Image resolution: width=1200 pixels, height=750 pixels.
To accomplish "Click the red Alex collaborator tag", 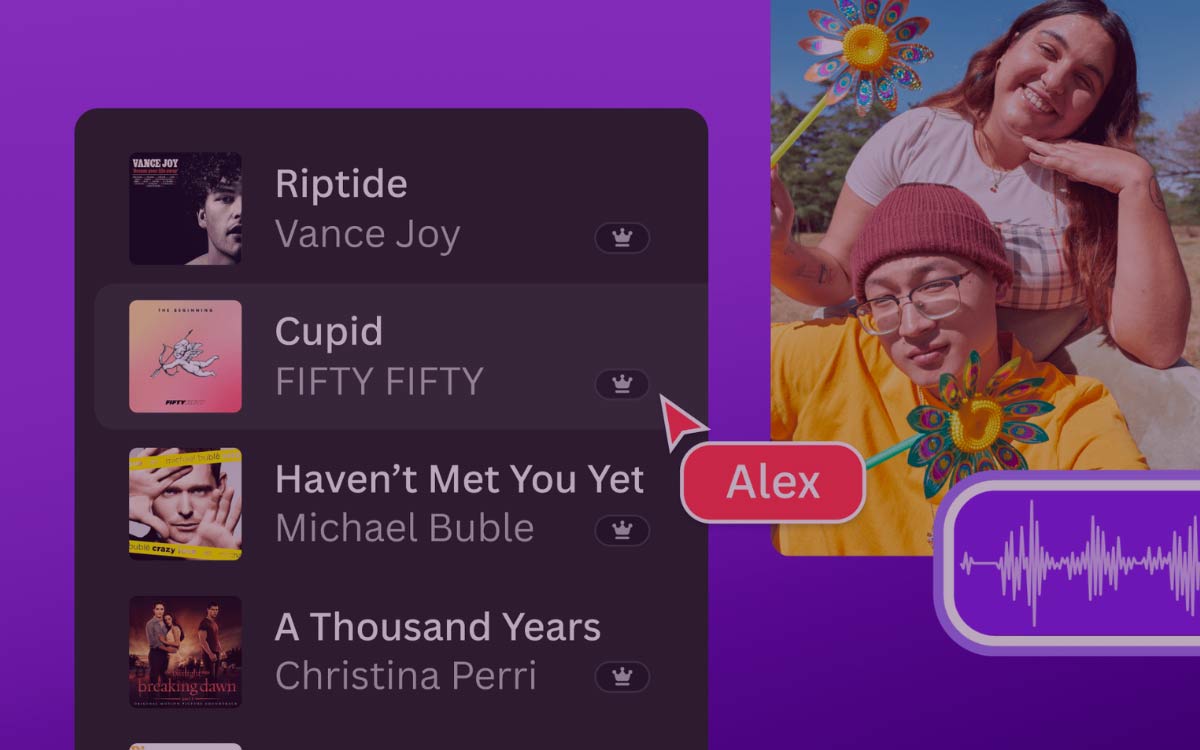I will tap(773, 482).
